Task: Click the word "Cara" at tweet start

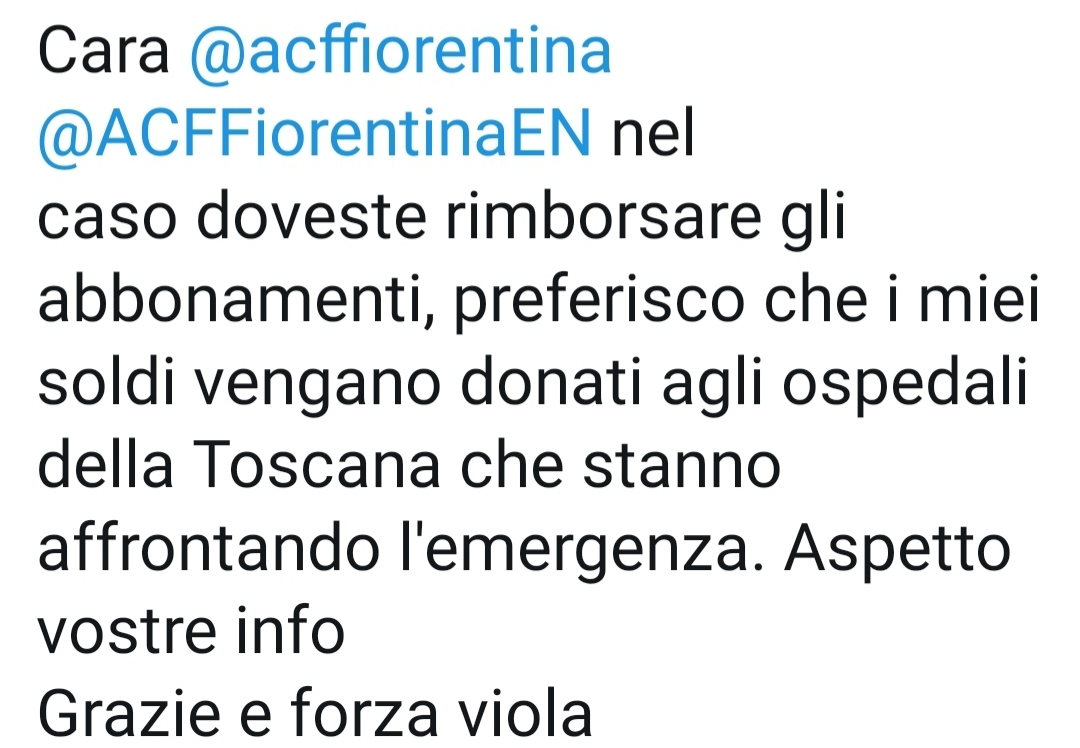Action: [103, 52]
